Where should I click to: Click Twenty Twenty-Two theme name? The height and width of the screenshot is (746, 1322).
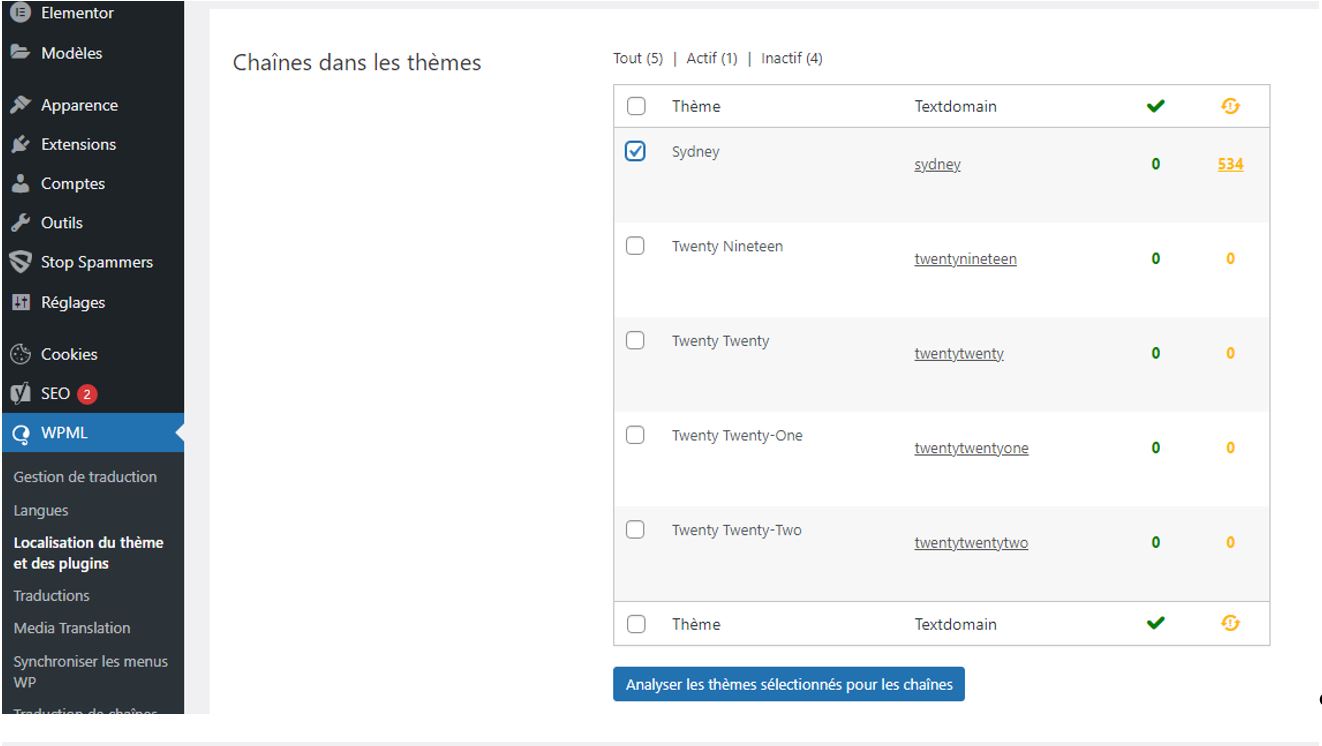click(737, 530)
